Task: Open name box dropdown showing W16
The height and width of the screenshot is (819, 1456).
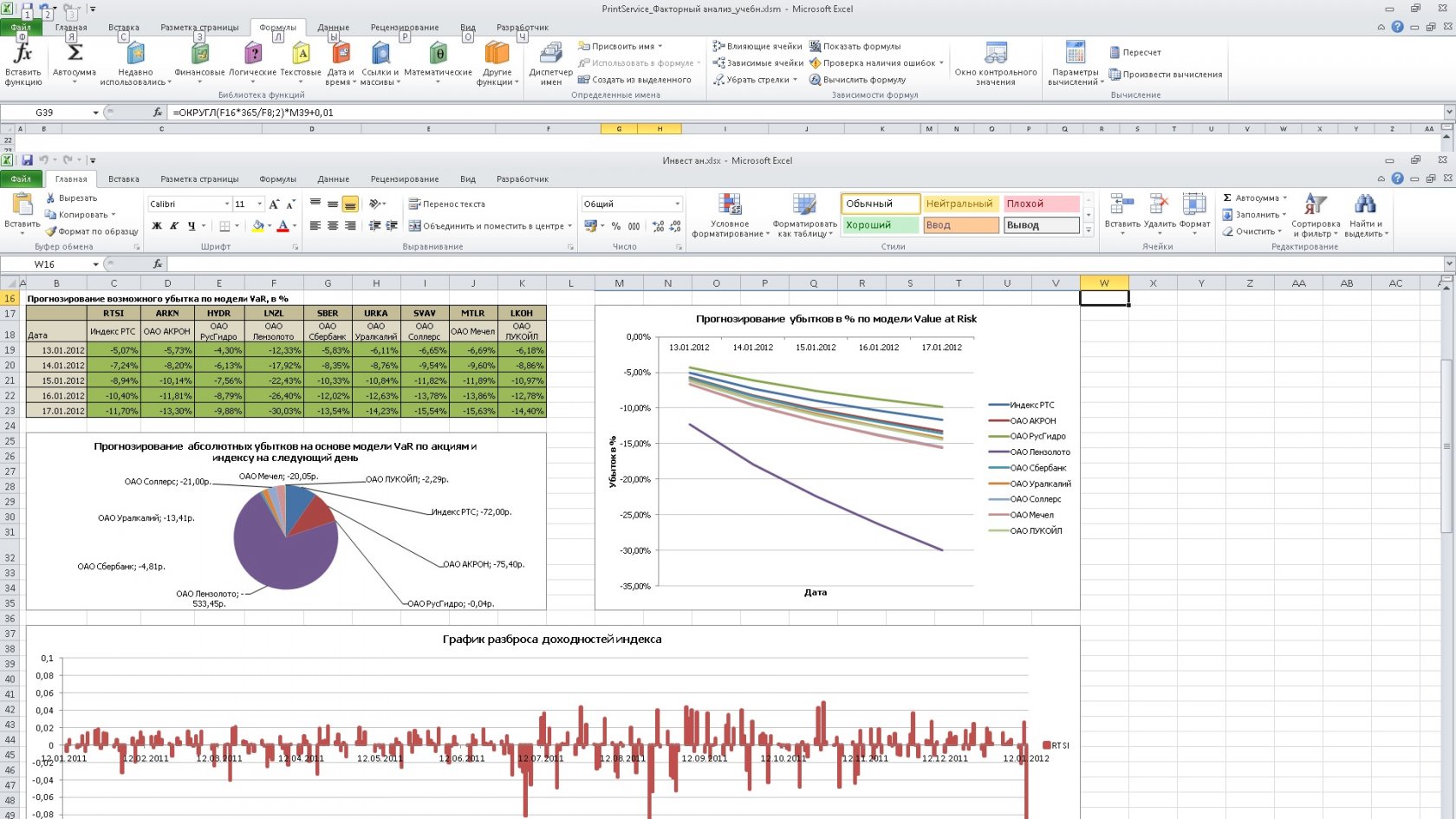Action: (95, 264)
